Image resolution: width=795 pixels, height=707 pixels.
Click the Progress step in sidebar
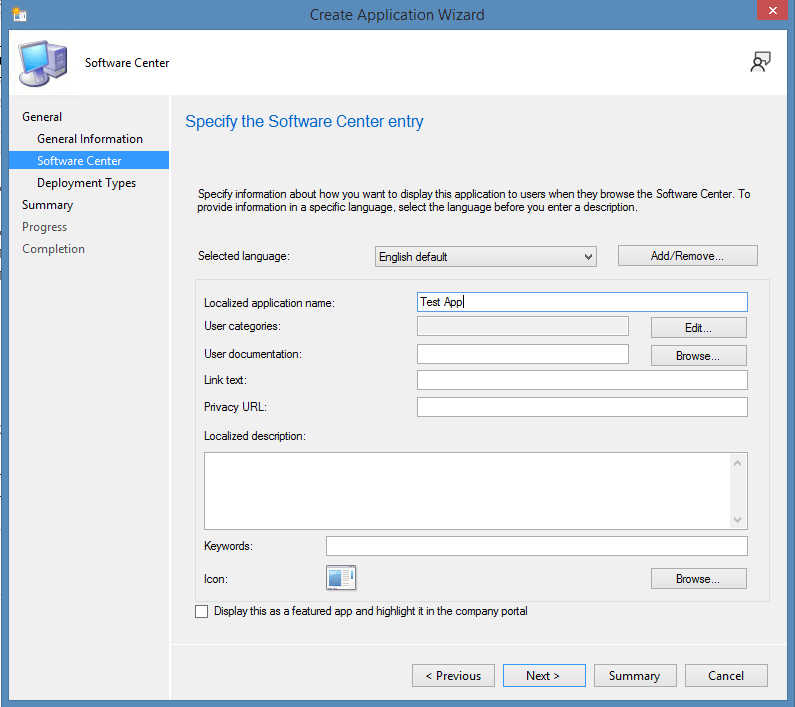click(x=44, y=227)
